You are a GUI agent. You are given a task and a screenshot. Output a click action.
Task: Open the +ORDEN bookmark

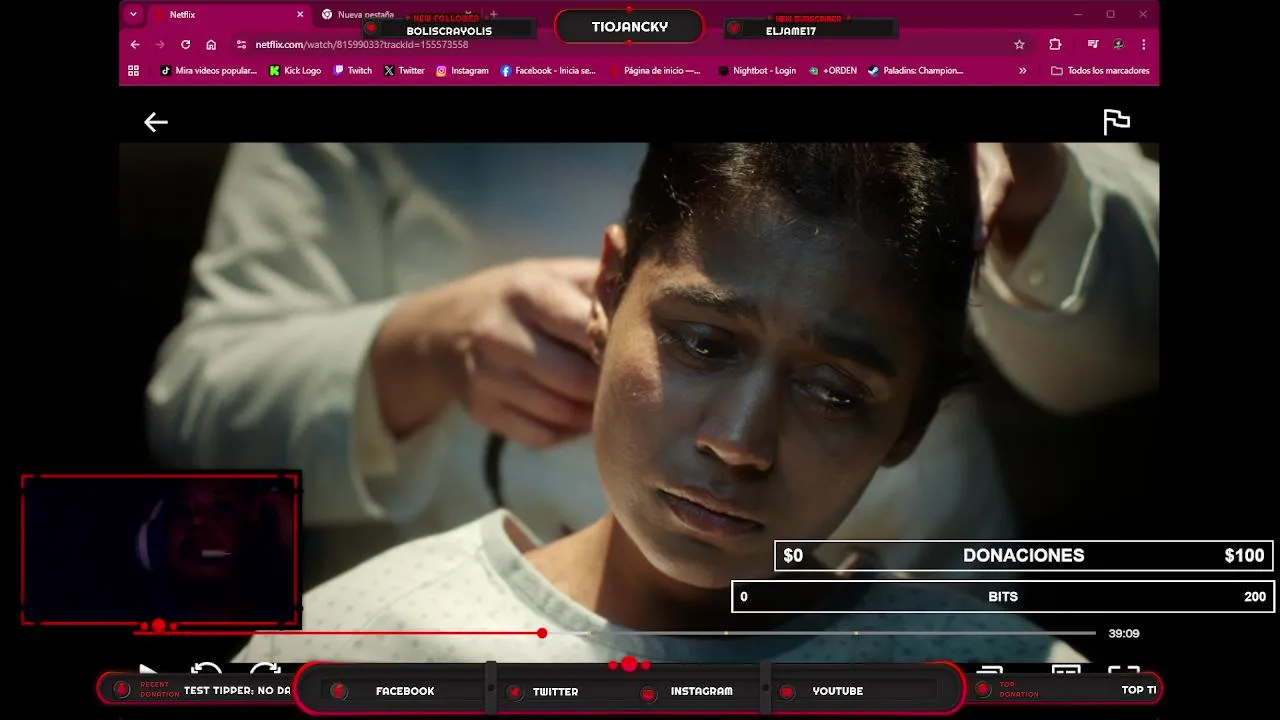(x=833, y=71)
